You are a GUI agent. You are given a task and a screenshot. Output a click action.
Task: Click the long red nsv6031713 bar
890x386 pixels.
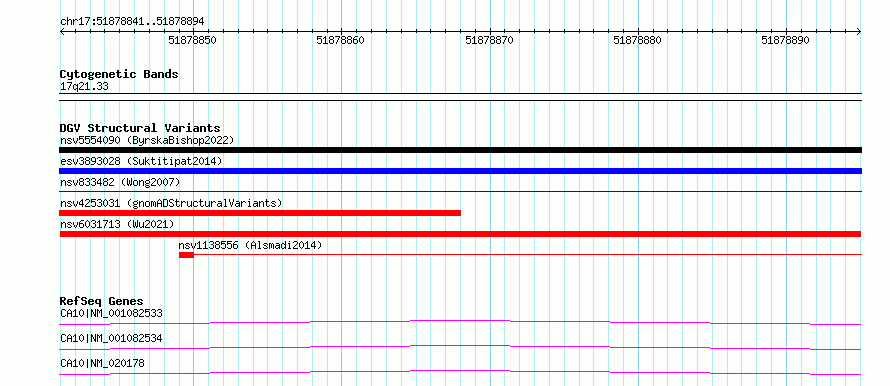pos(460,234)
